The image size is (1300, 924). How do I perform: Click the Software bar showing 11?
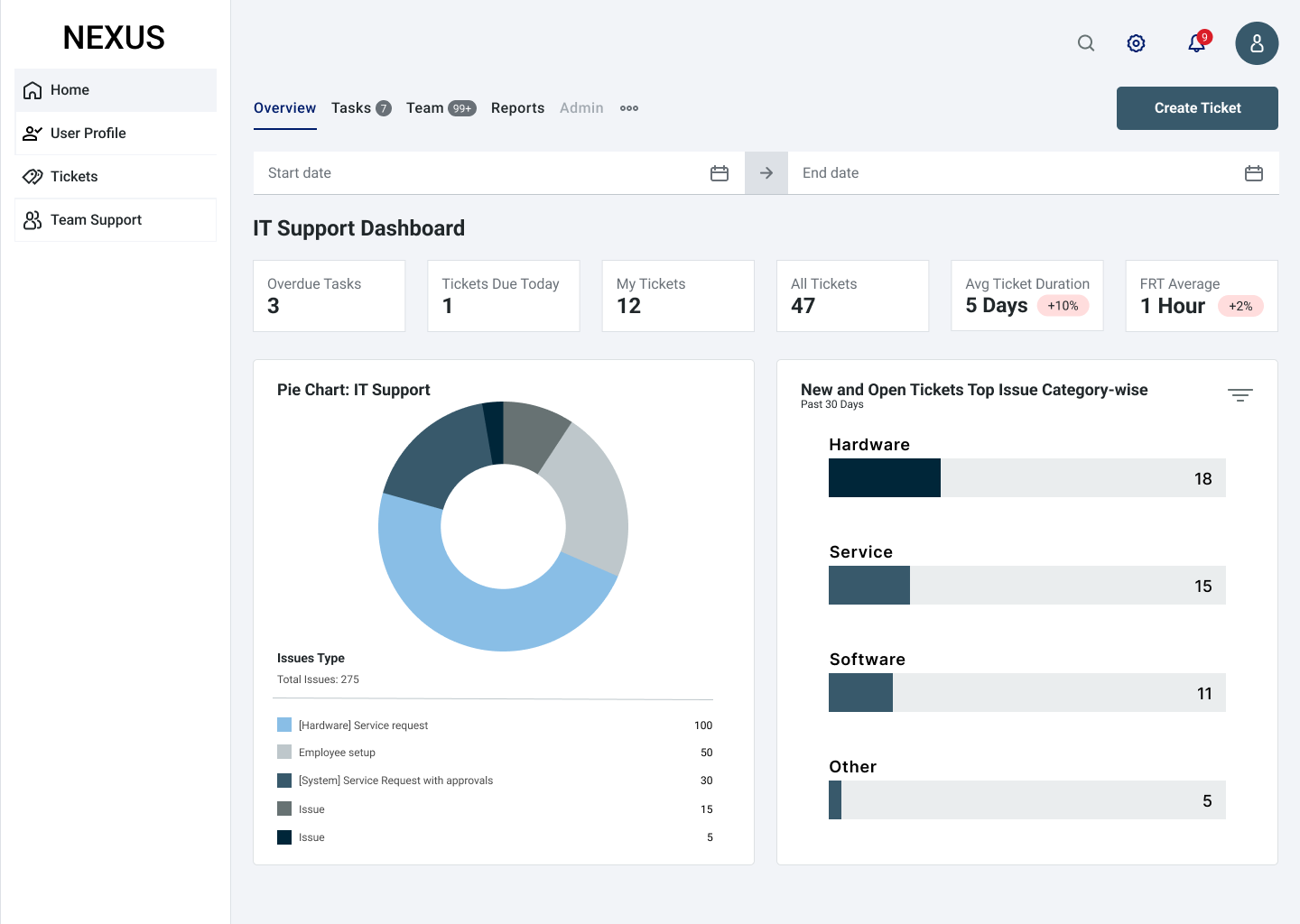click(1027, 693)
